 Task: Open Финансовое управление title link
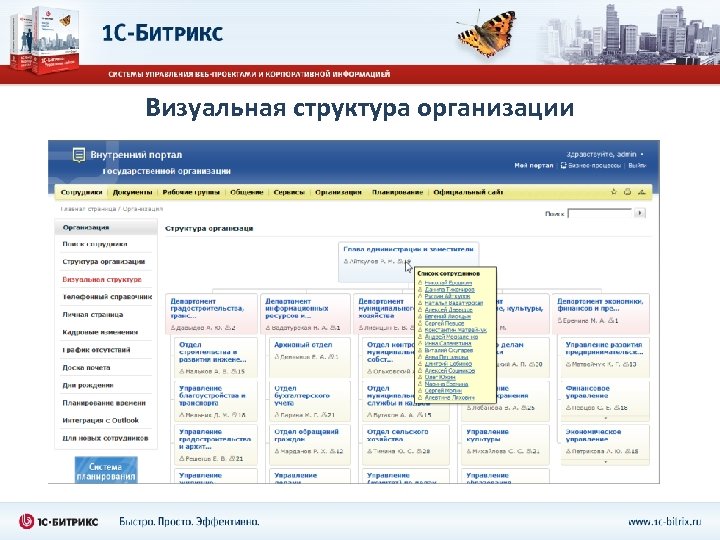[x=588, y=392]
